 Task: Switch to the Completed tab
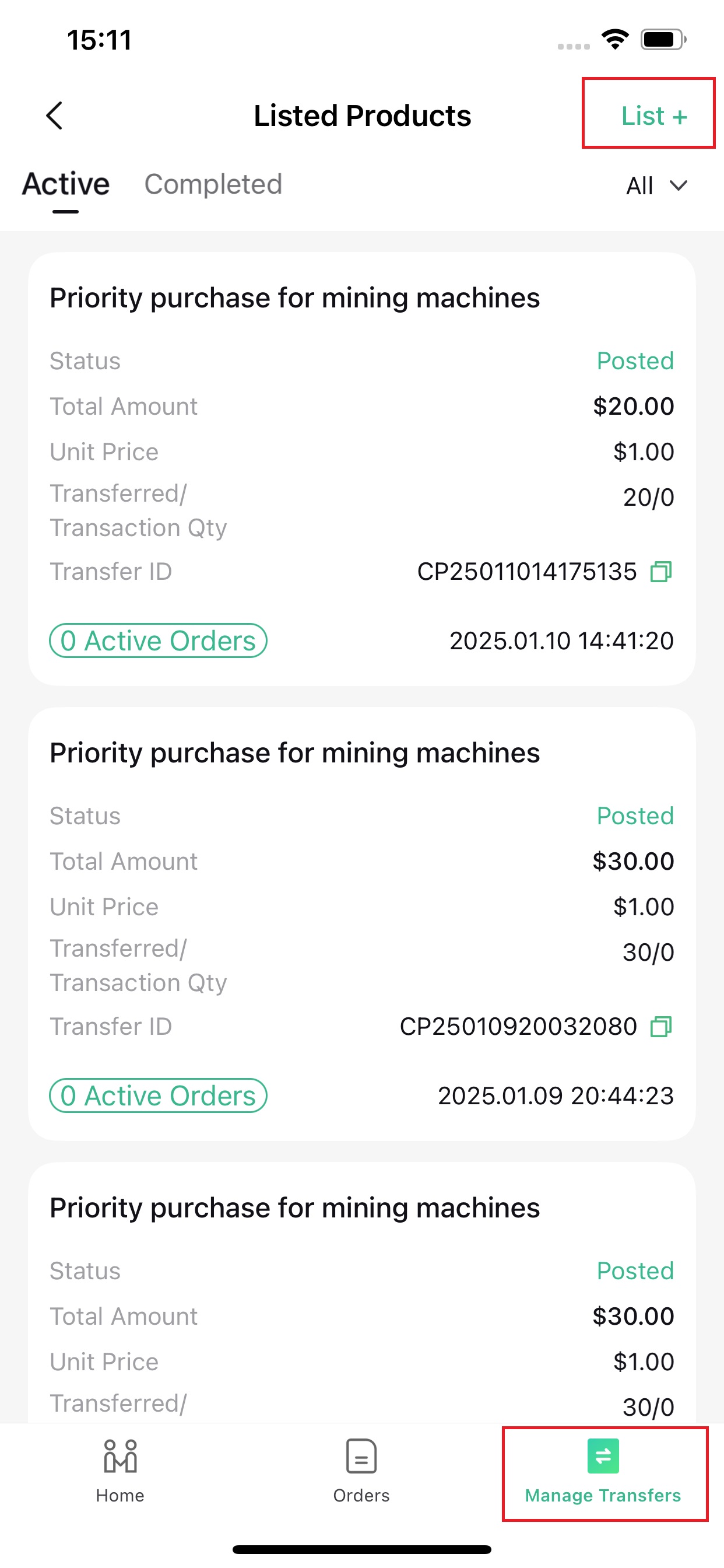tap(213, 184)
